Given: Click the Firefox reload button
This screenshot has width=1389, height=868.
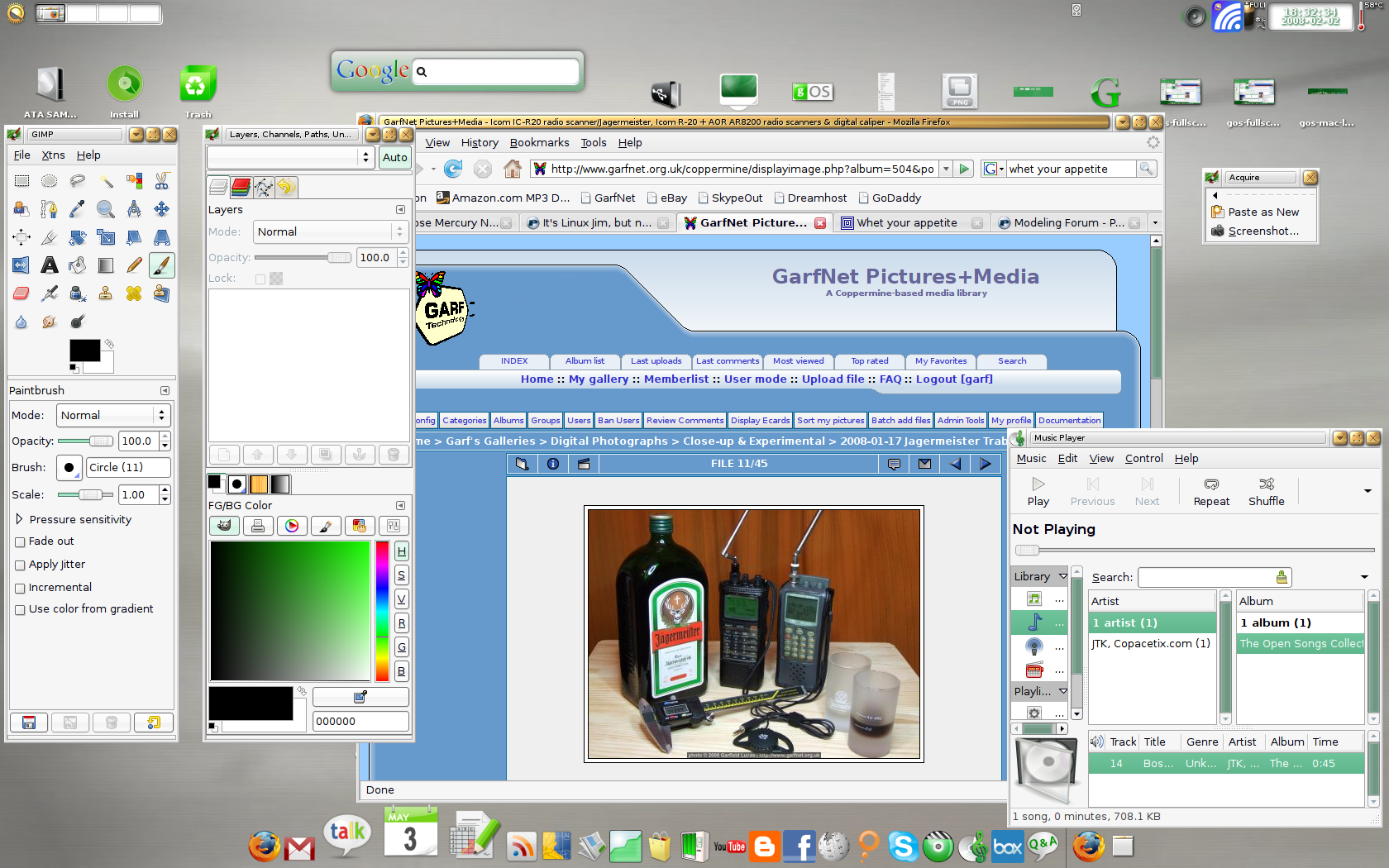Looking at the screenshot, I should click(x=453, y=169).
